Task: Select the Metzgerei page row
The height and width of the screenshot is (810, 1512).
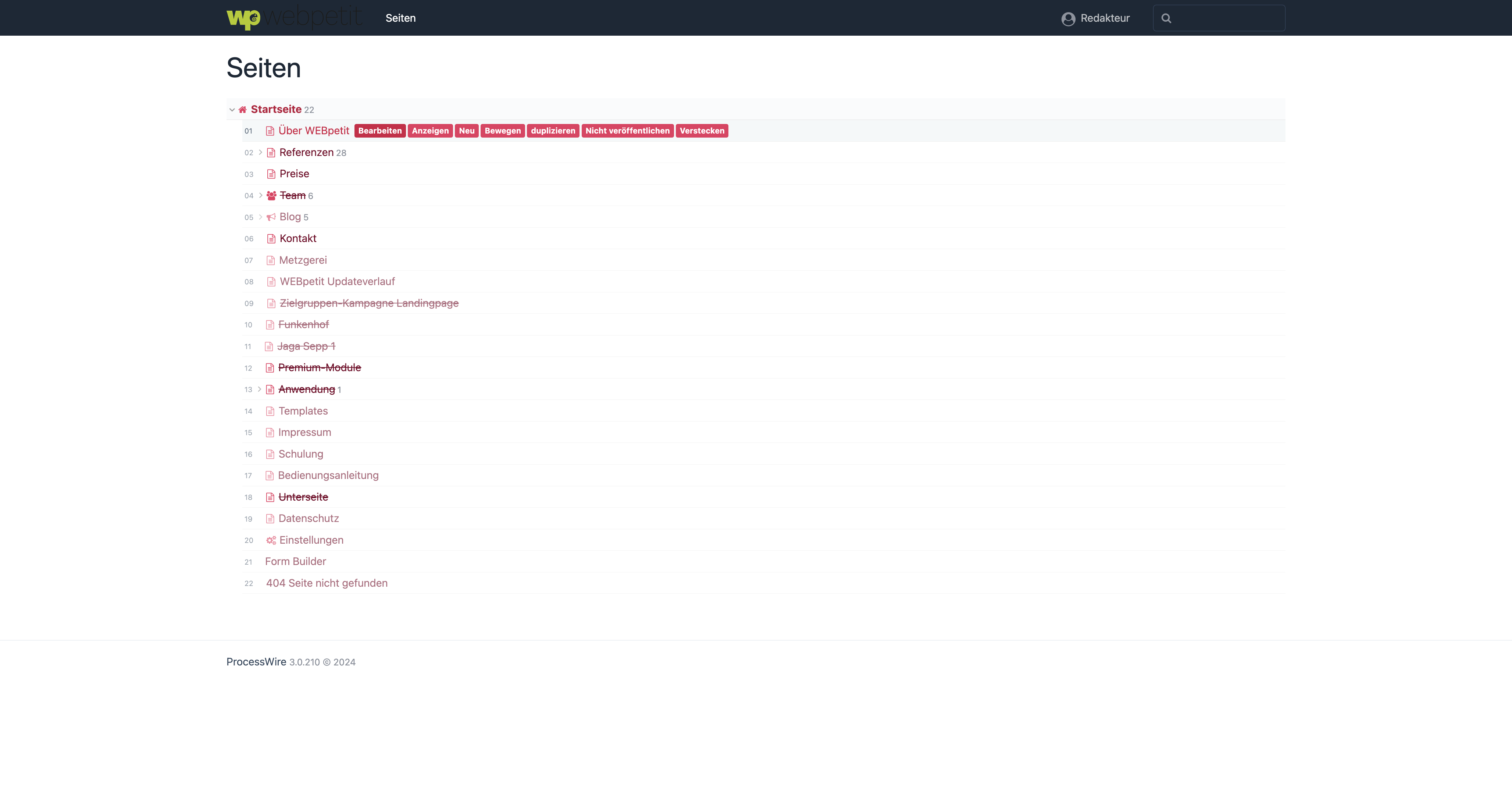Action: (764, 260)
